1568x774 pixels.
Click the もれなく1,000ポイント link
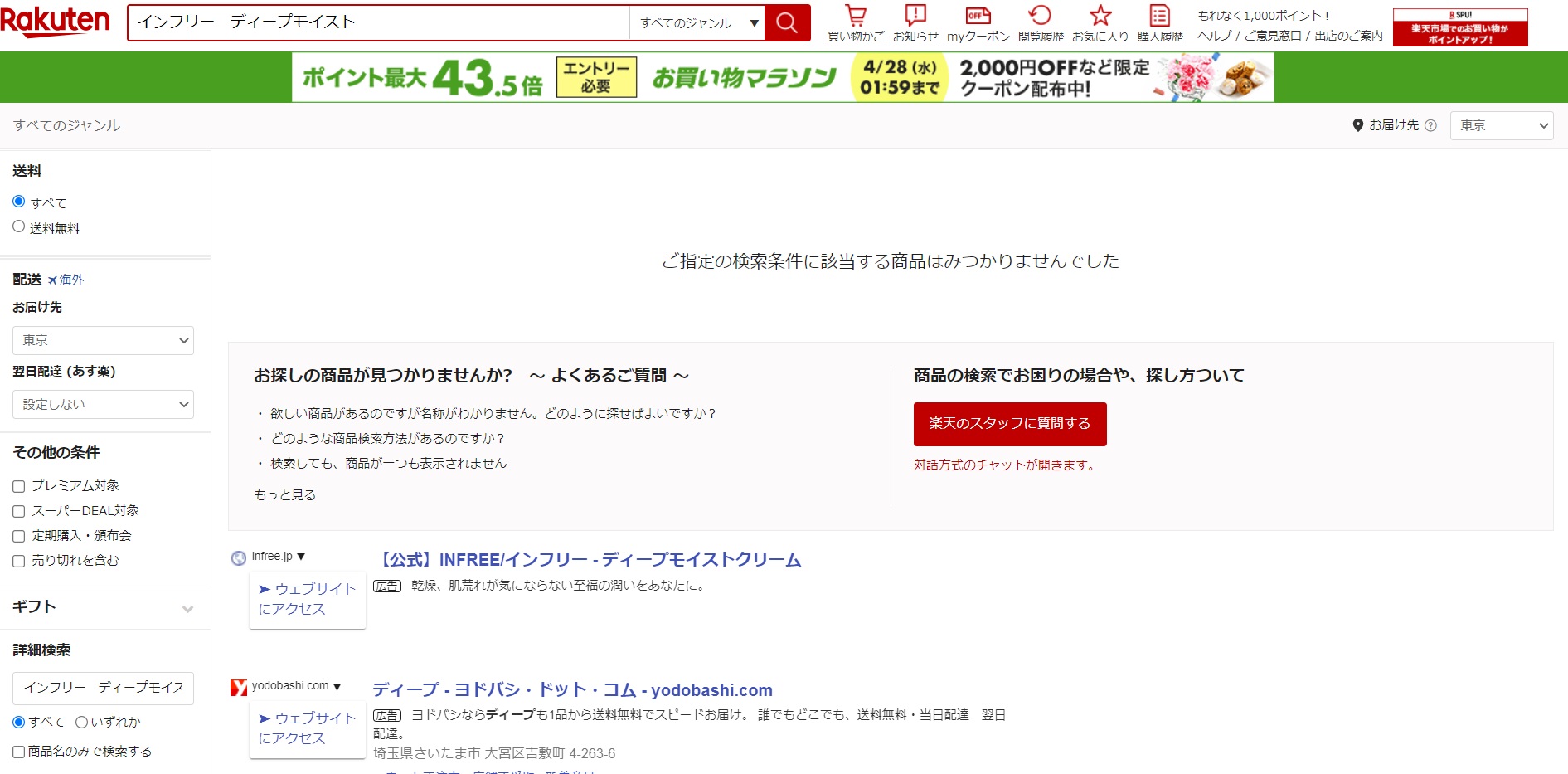1263,15
